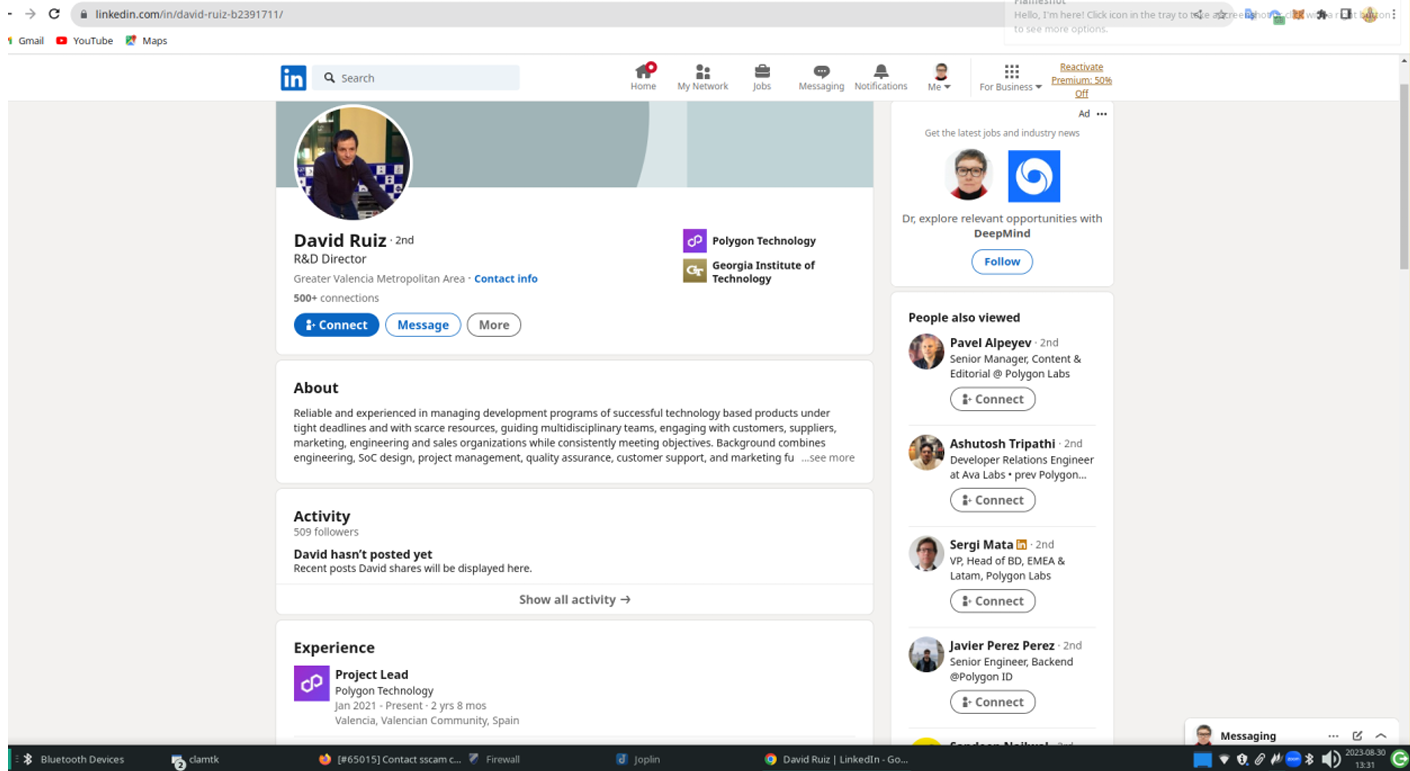1410x771 pixels.
Task: Open Messaging nav icon
Action: click(x=821, y=77)
